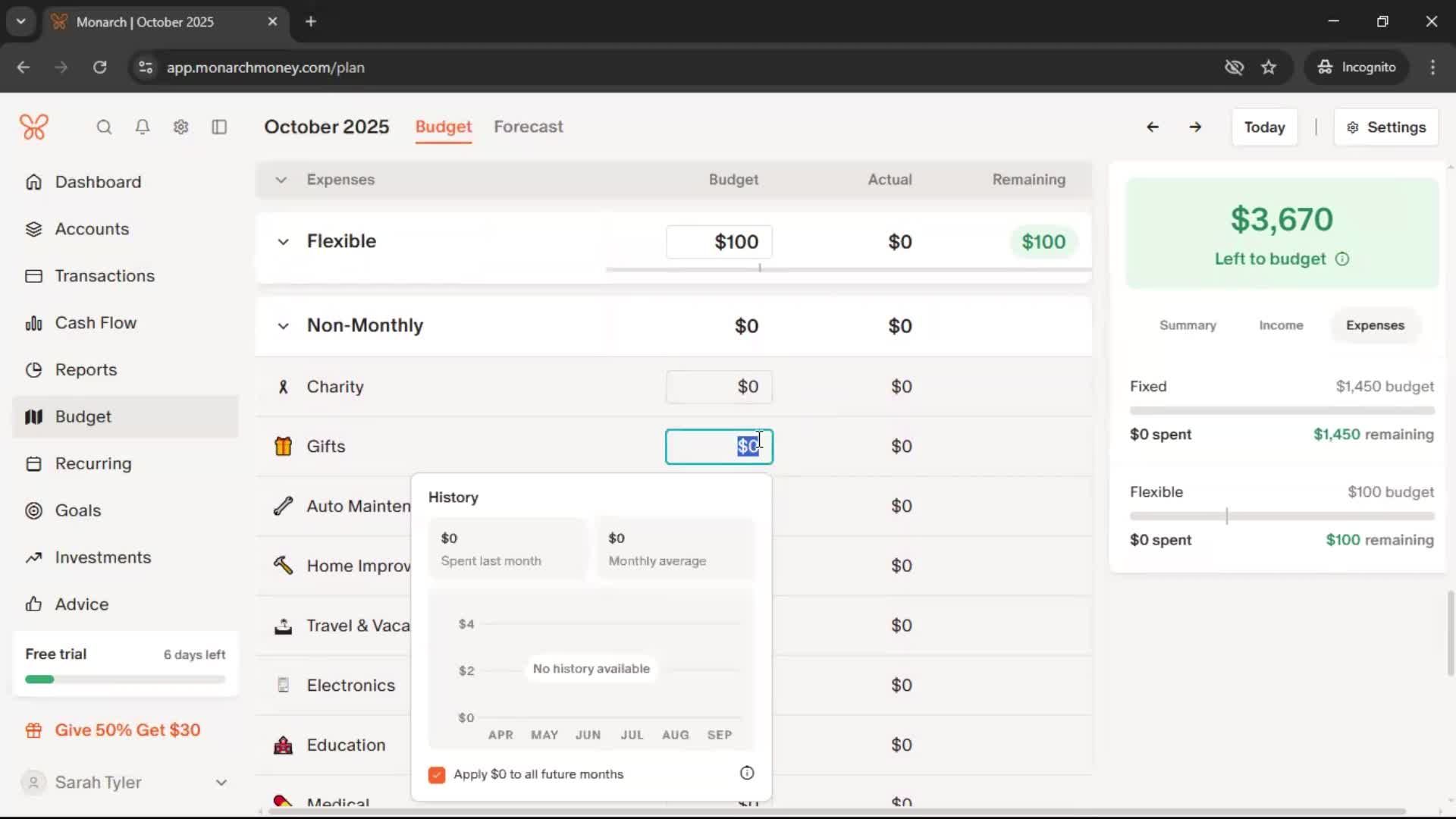Click the Monarch butterfly logo

point(34,127)
